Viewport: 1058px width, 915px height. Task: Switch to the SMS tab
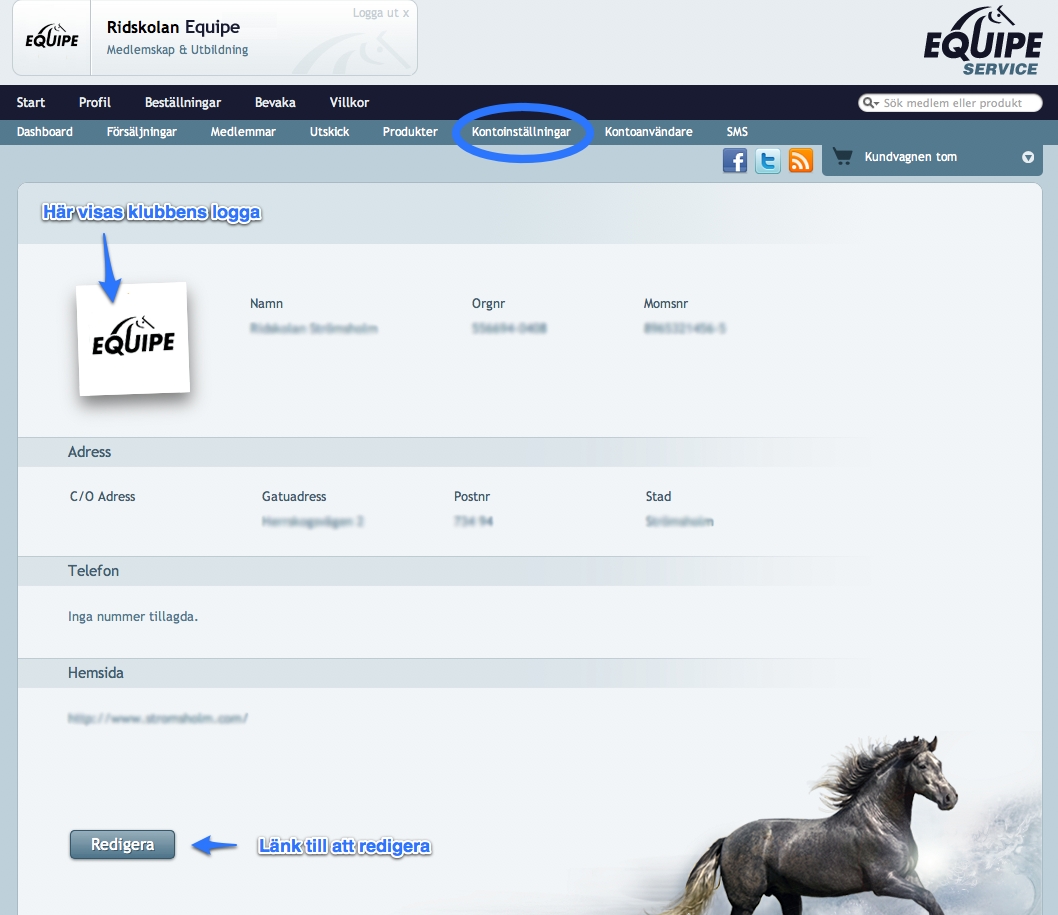click(737, 132)
